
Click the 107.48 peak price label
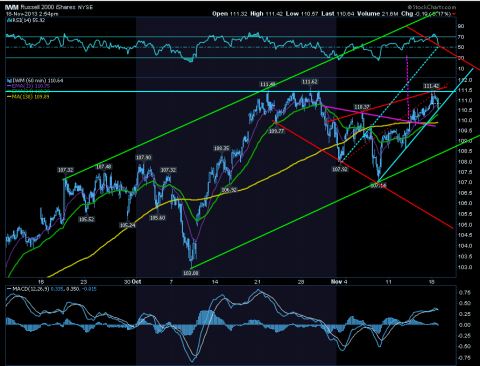coord(104,167)
